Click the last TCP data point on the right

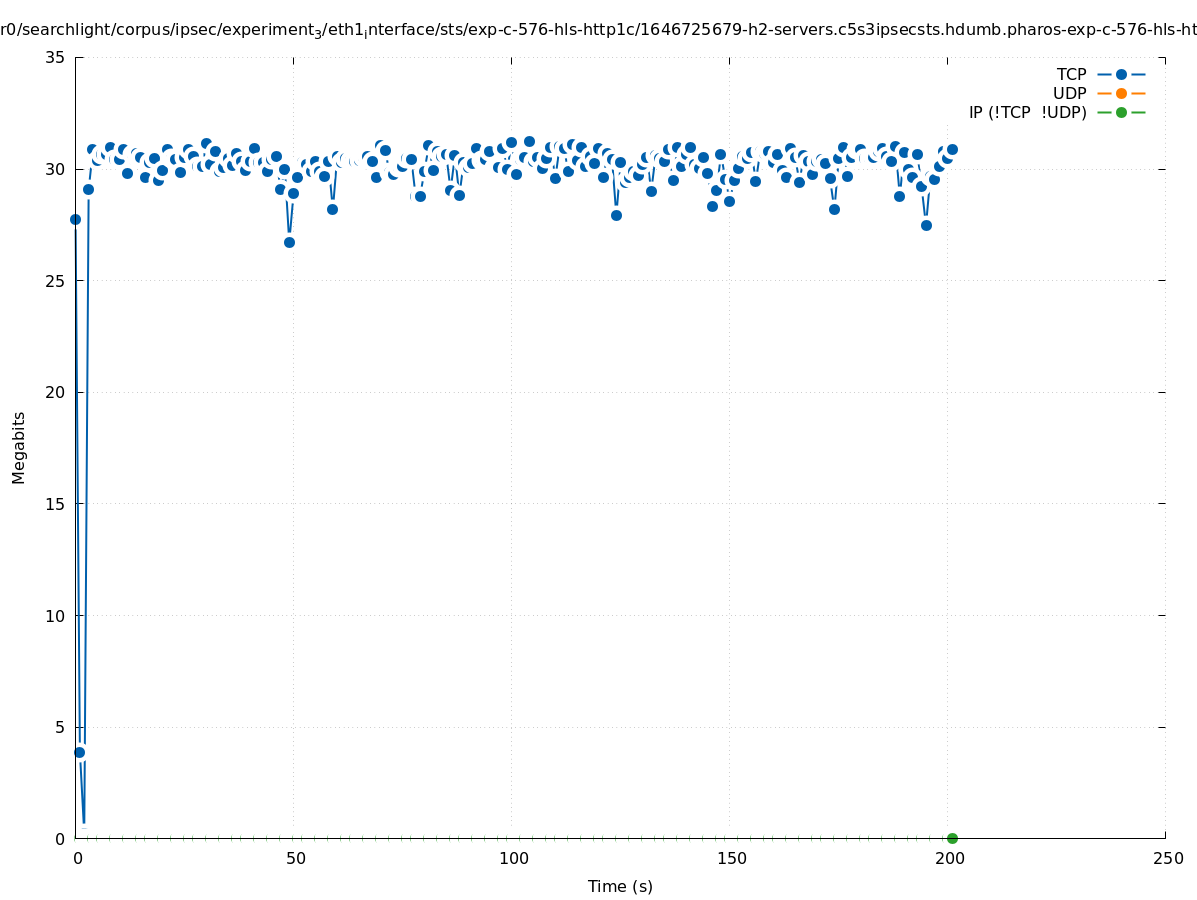point(952,149)
